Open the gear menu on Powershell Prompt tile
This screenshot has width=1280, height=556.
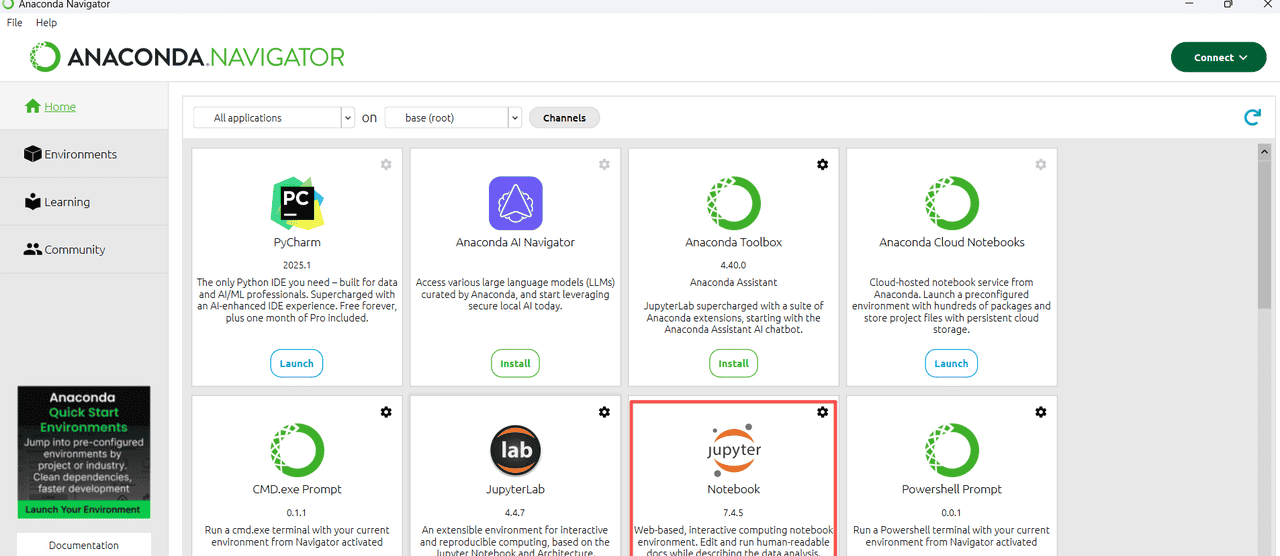[x=1040, y=412]
